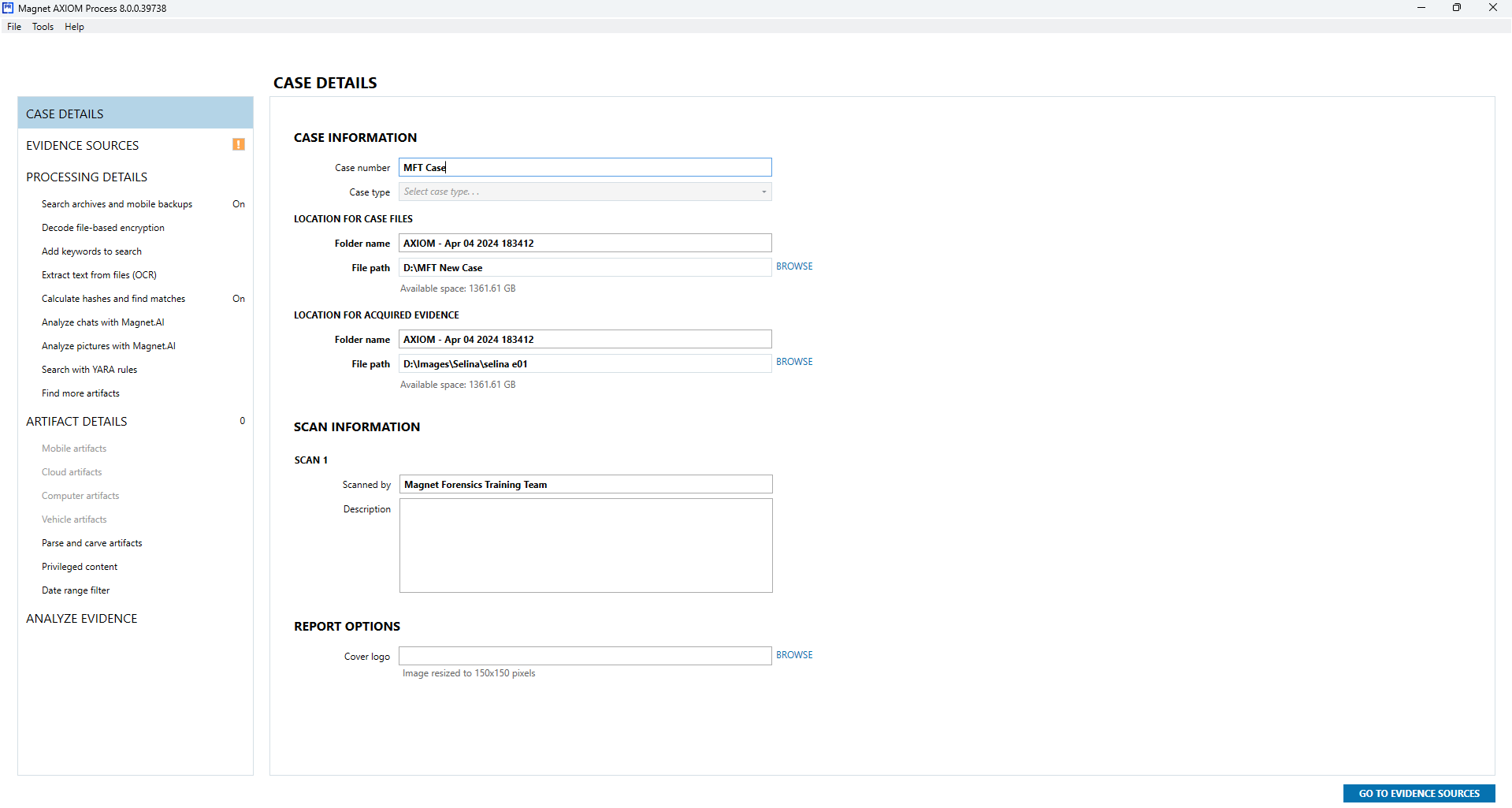Open Calculate hashes and find matches setting
This screenshot has height=808, width=1512.
coord(113,299)
